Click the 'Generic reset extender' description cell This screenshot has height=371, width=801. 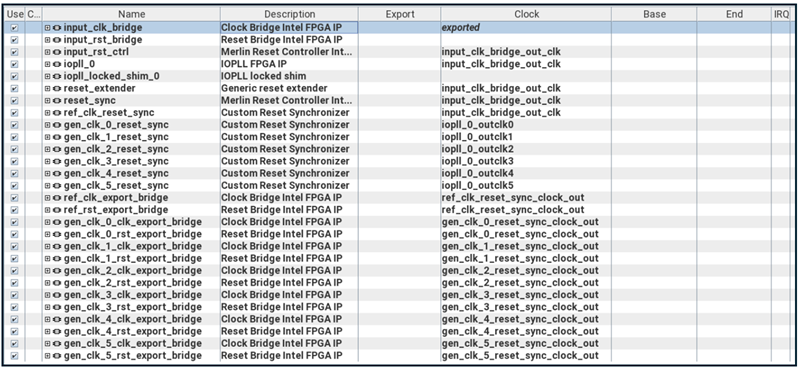(x=290, y=88)
